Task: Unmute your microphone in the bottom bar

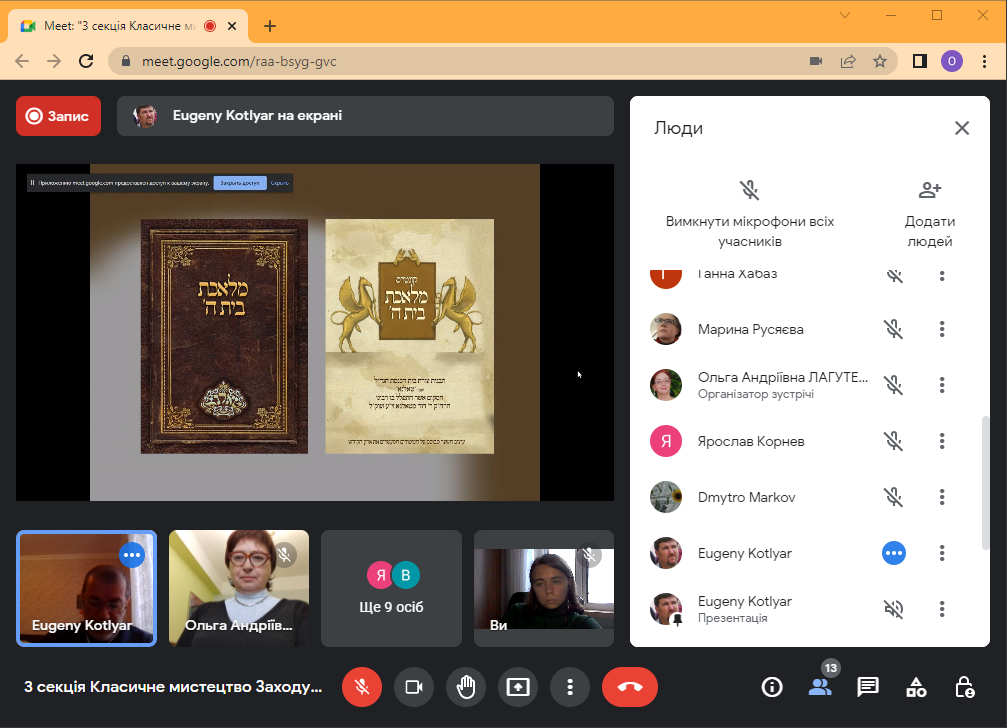Action: pyautogui.click(x=362, y=687)
